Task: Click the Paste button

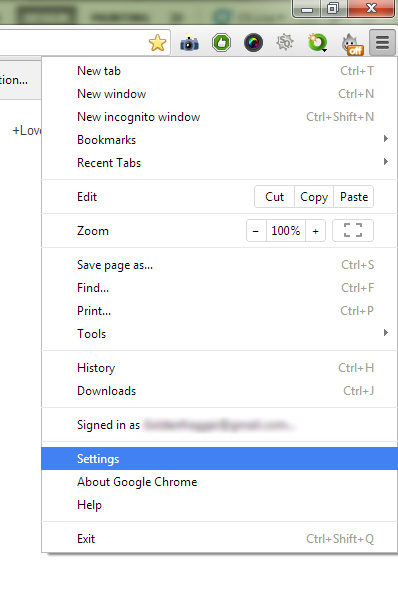Action: pos(354,197)
